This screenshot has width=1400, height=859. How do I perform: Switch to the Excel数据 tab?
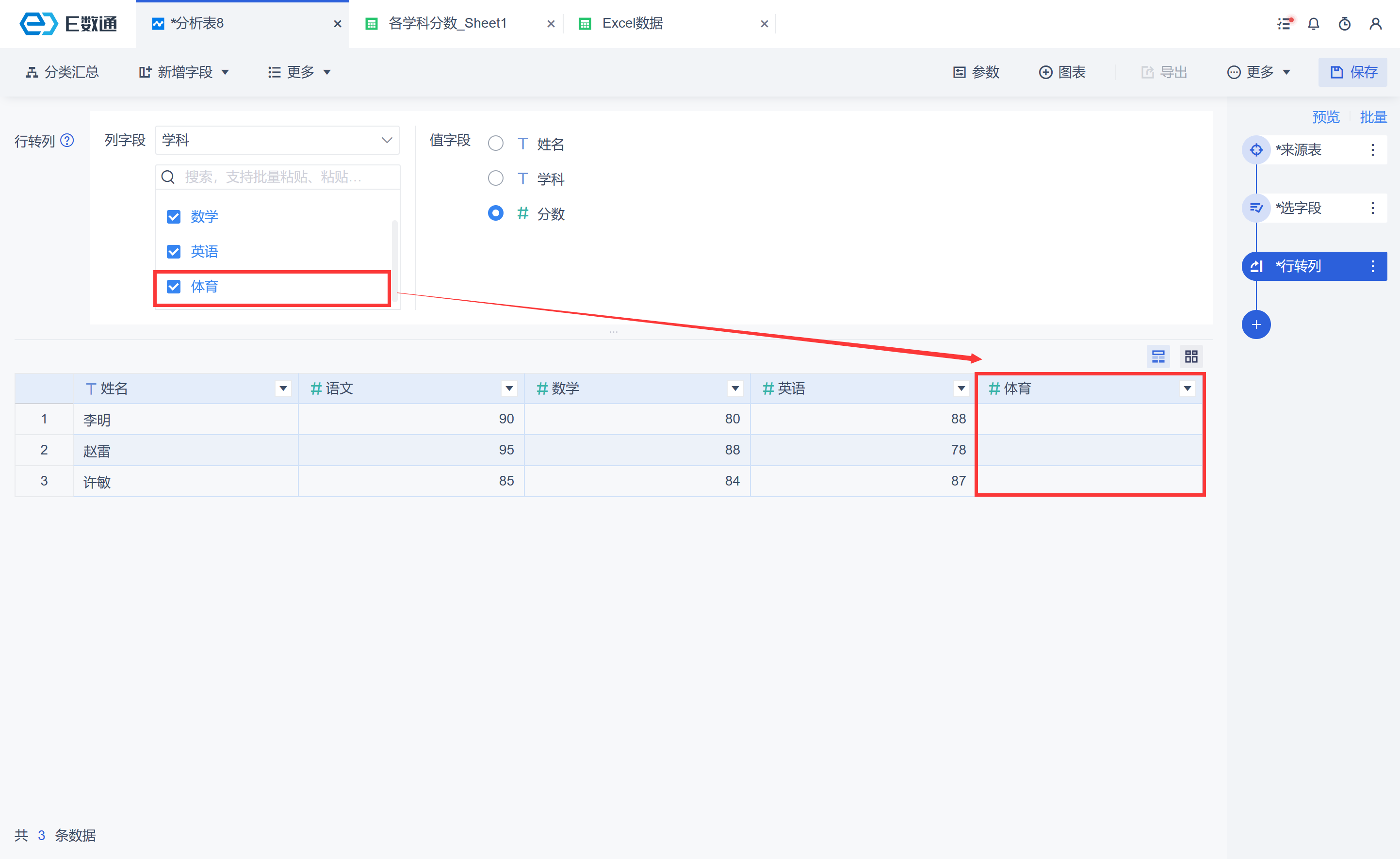click(632, 23)
